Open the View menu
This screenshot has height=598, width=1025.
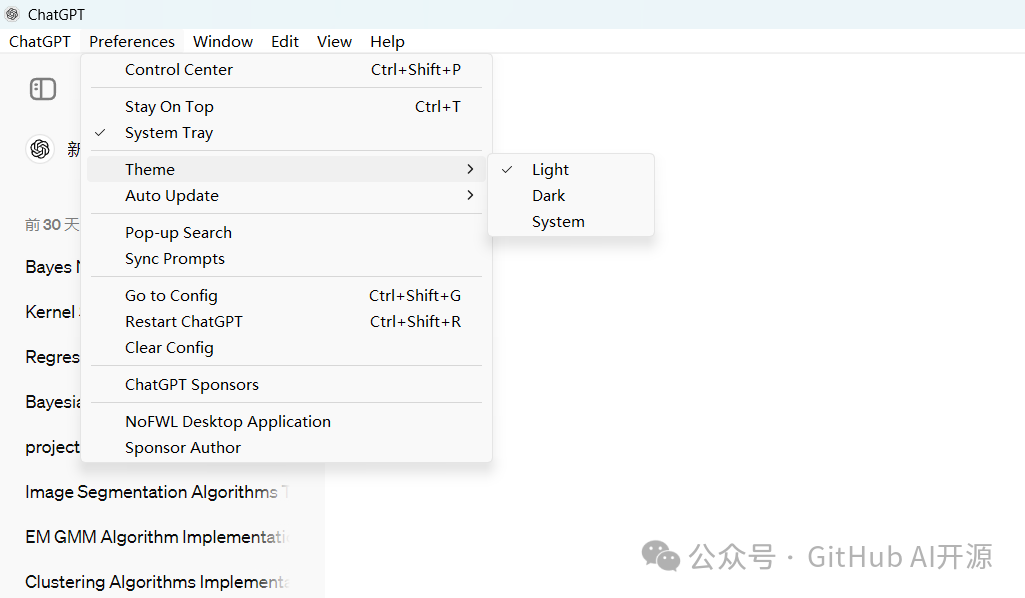[x=335, y=42]
